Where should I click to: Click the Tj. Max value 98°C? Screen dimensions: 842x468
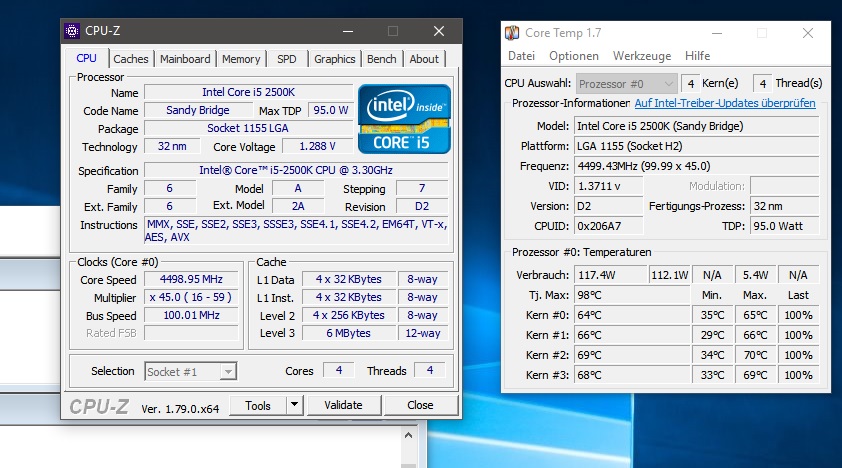click(632, 295)
